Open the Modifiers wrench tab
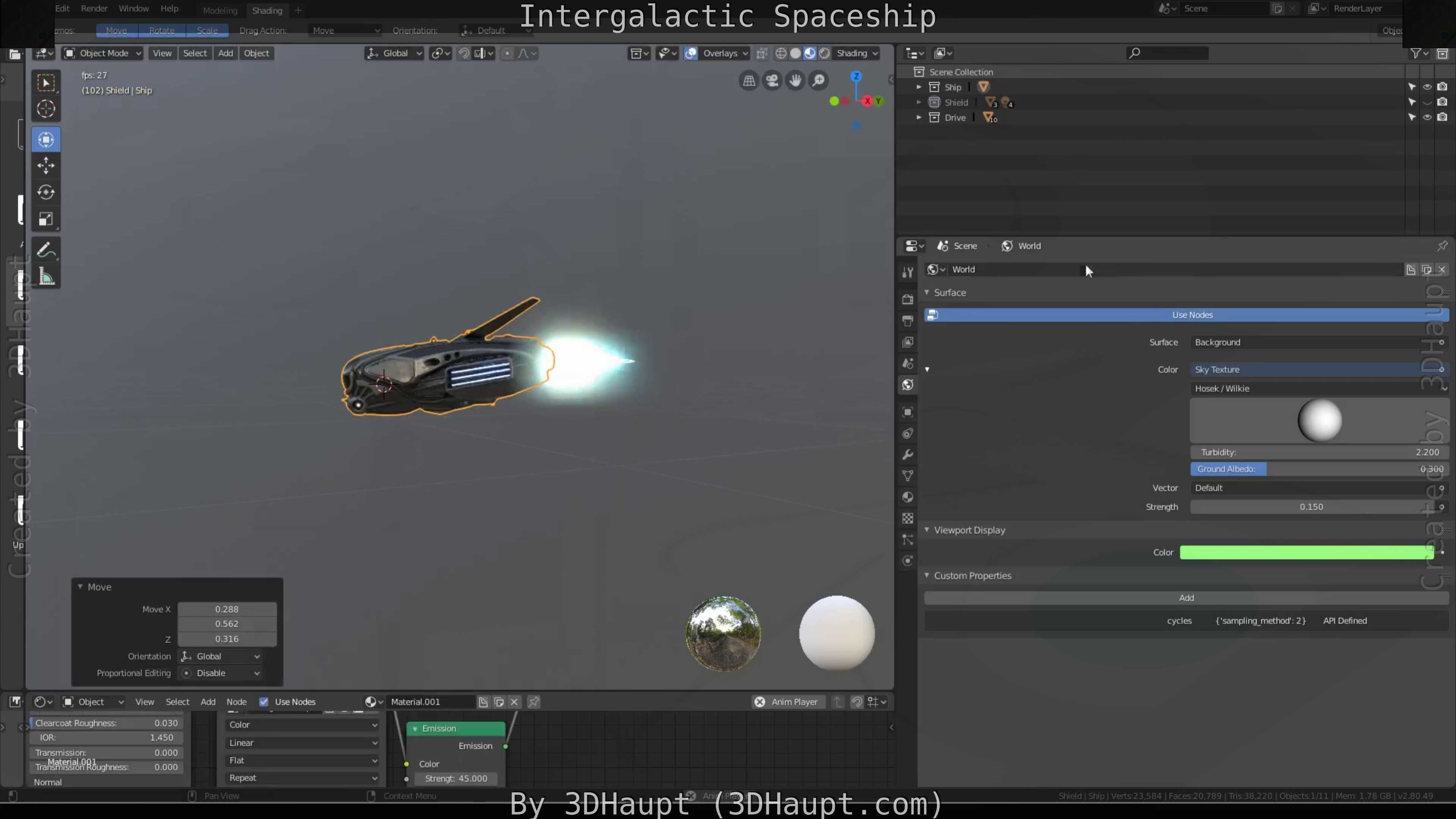 click(x=908, y=455)
